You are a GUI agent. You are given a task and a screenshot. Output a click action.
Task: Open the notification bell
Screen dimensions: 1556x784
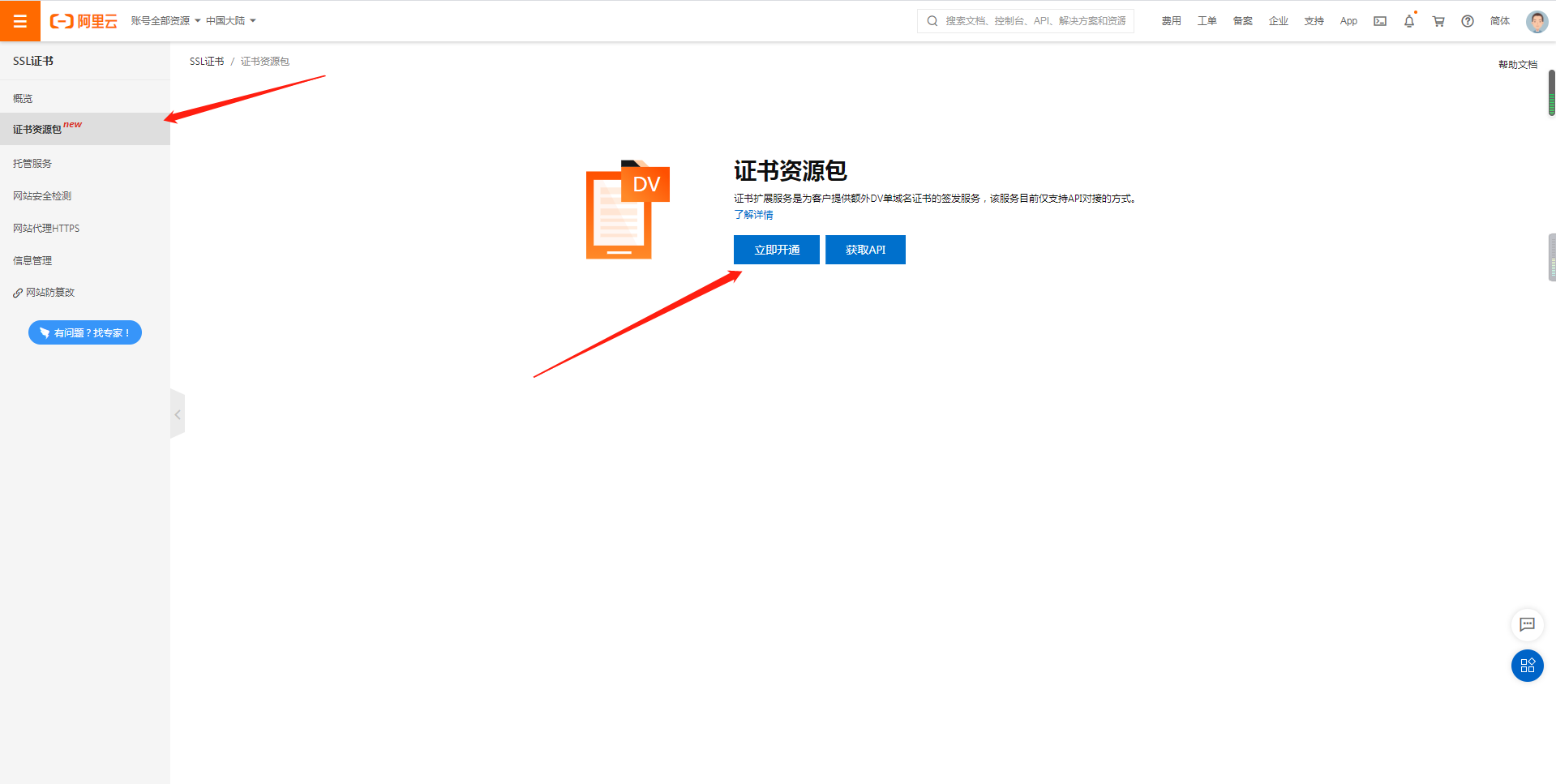[x=1408, y=22]
